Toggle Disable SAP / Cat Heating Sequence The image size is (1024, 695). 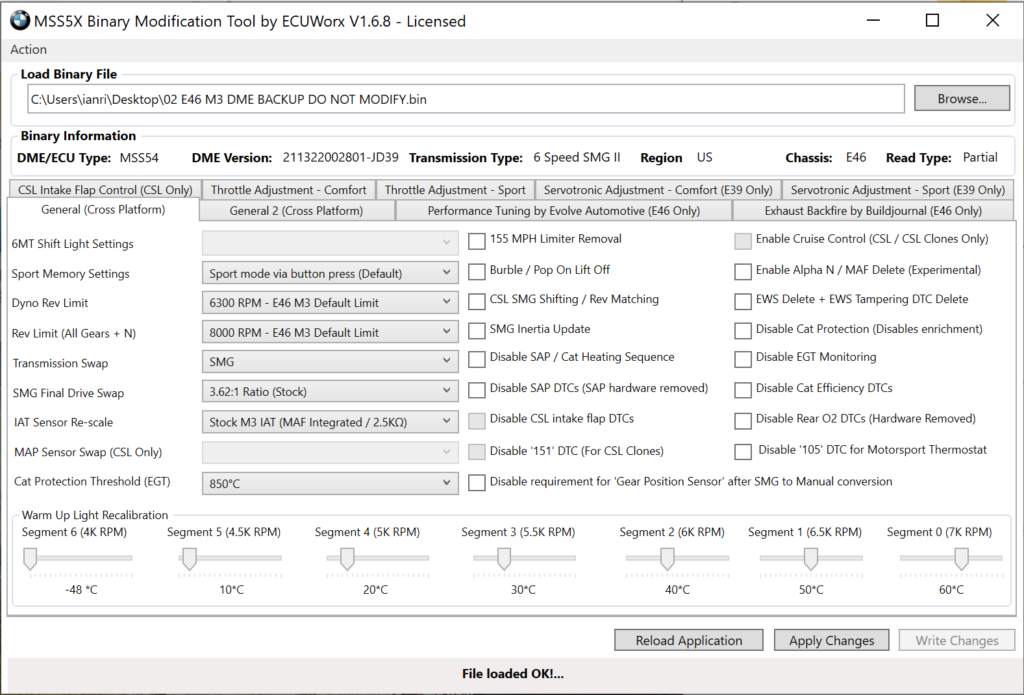477,359
